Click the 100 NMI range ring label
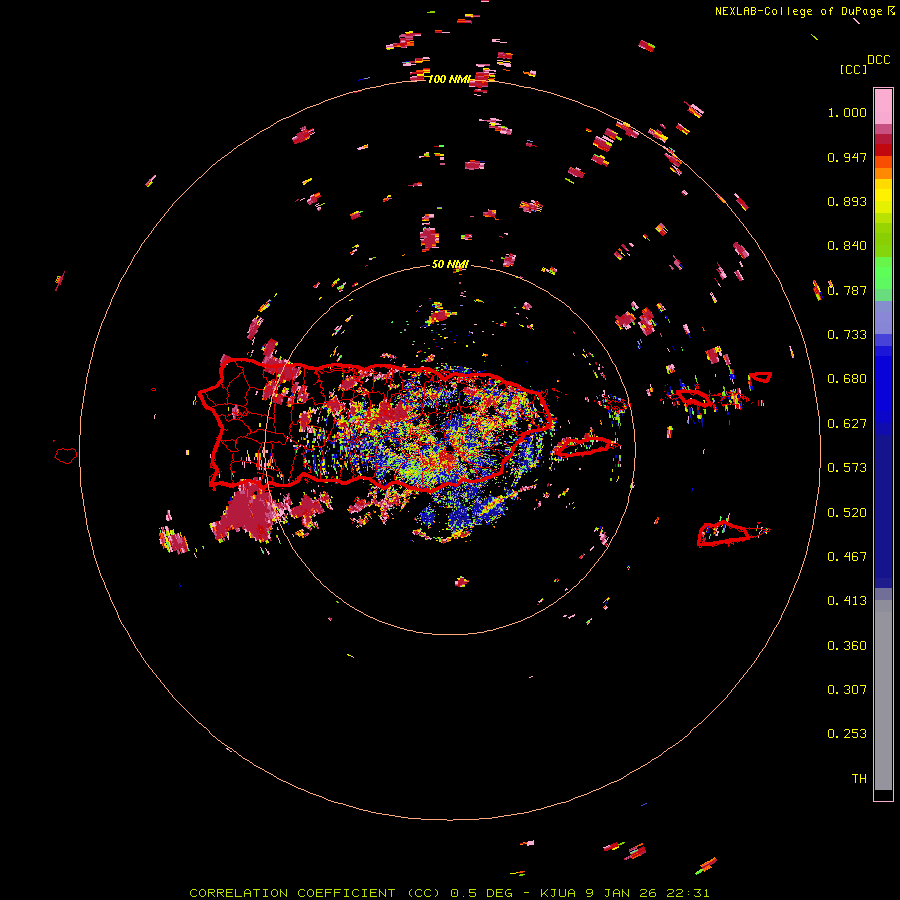The image size is (900, 900). click(449, 79)
